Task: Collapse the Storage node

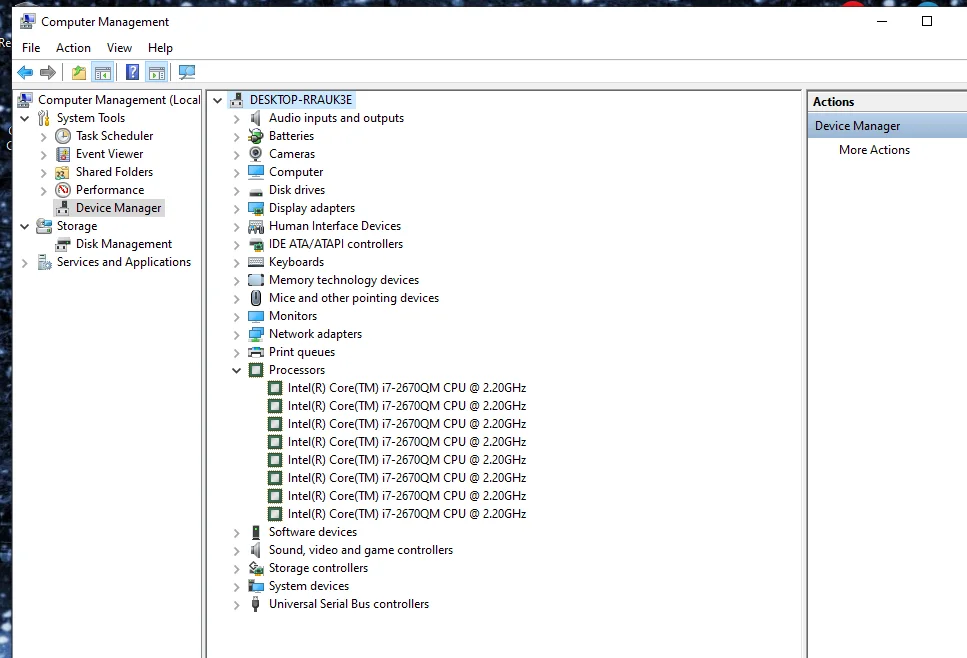Action: [x=25, y=226]
